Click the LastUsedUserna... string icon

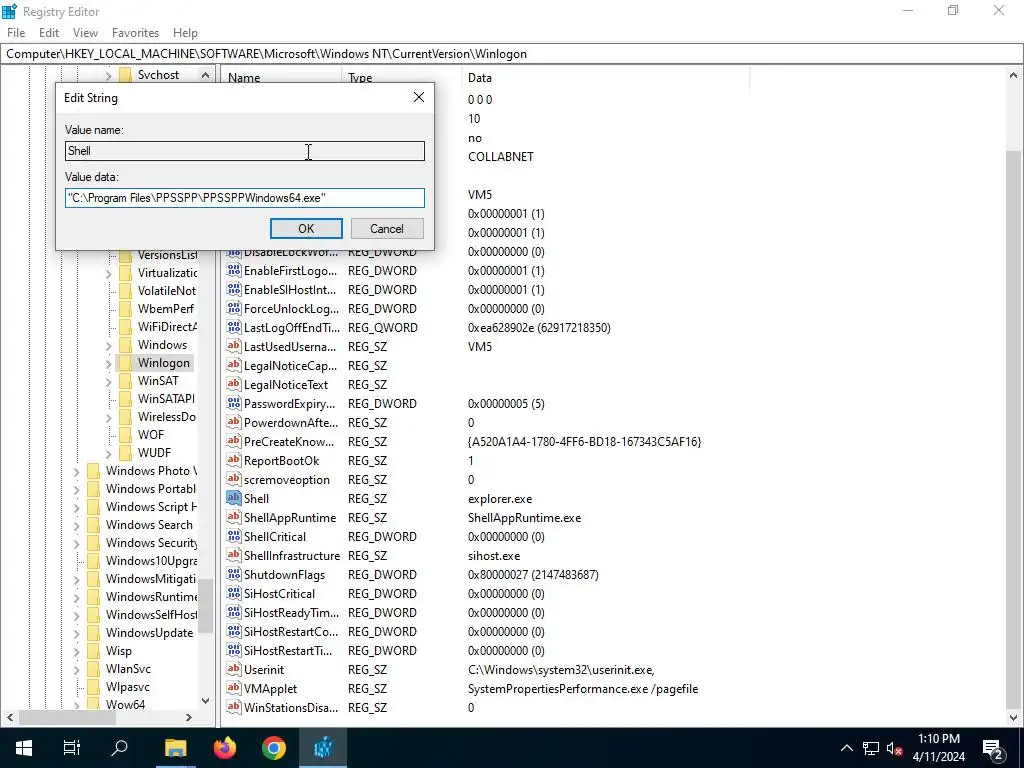point(233,346)
